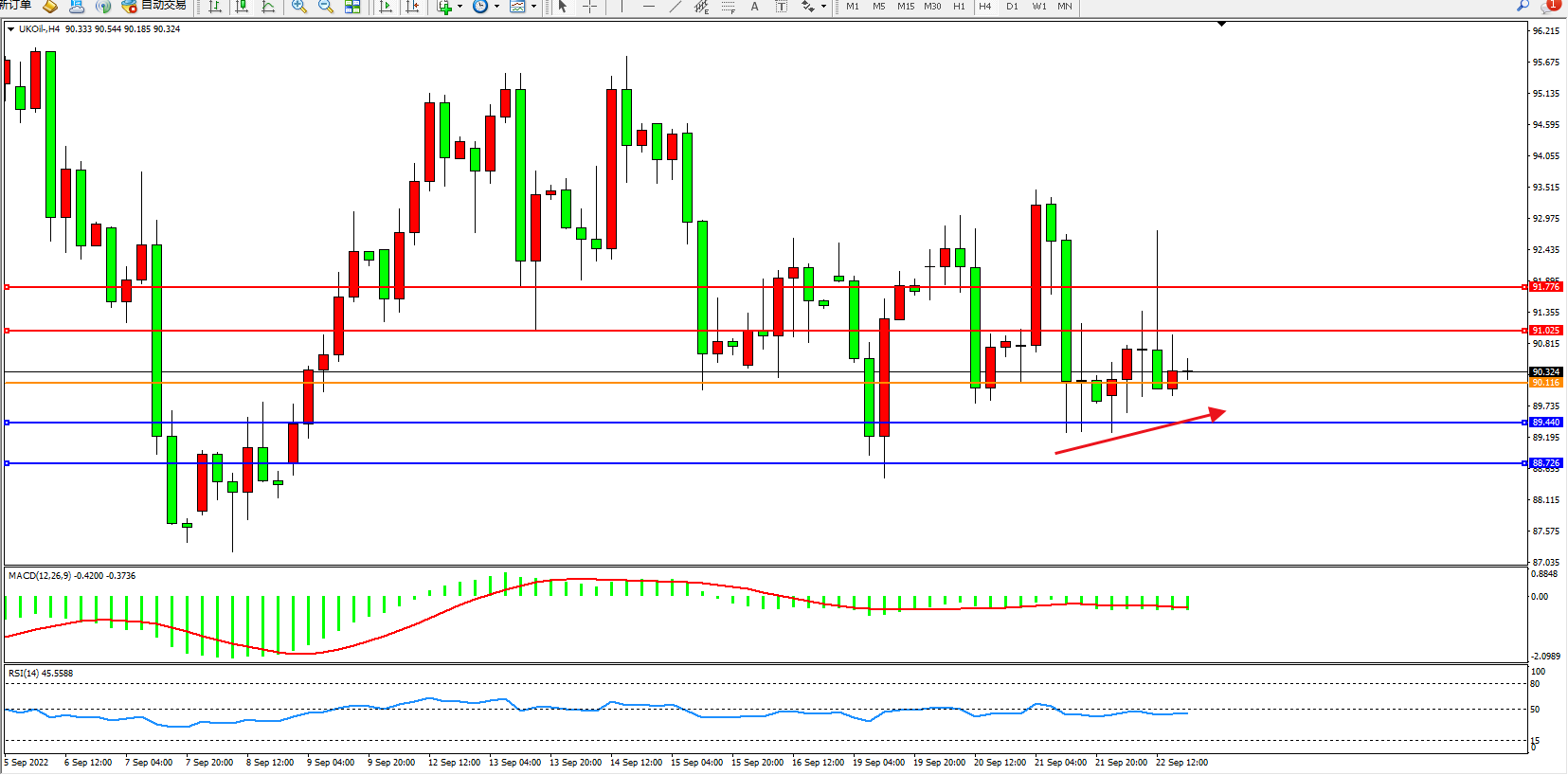Click the tile windows grid icon

(x=352, y=7)
